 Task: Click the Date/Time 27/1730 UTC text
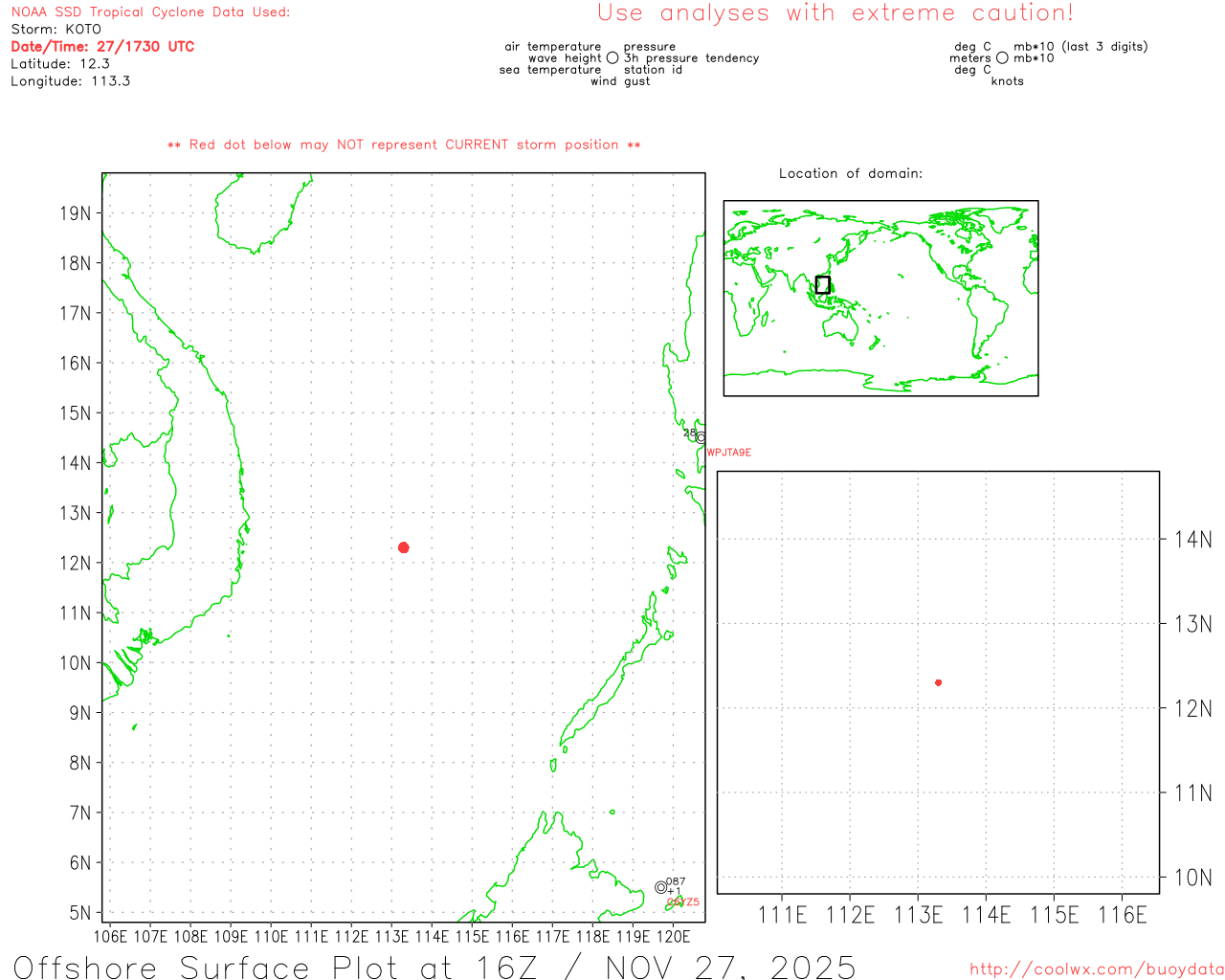click(x=102, y=46)
